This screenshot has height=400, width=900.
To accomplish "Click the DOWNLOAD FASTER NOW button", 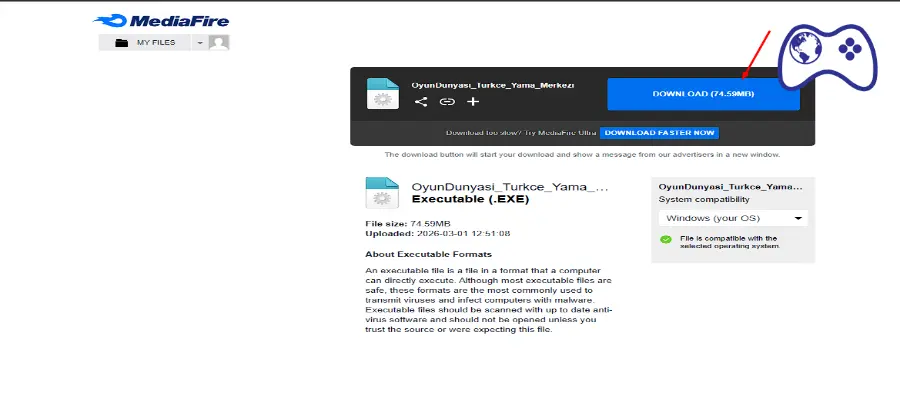I will point(661,132).
